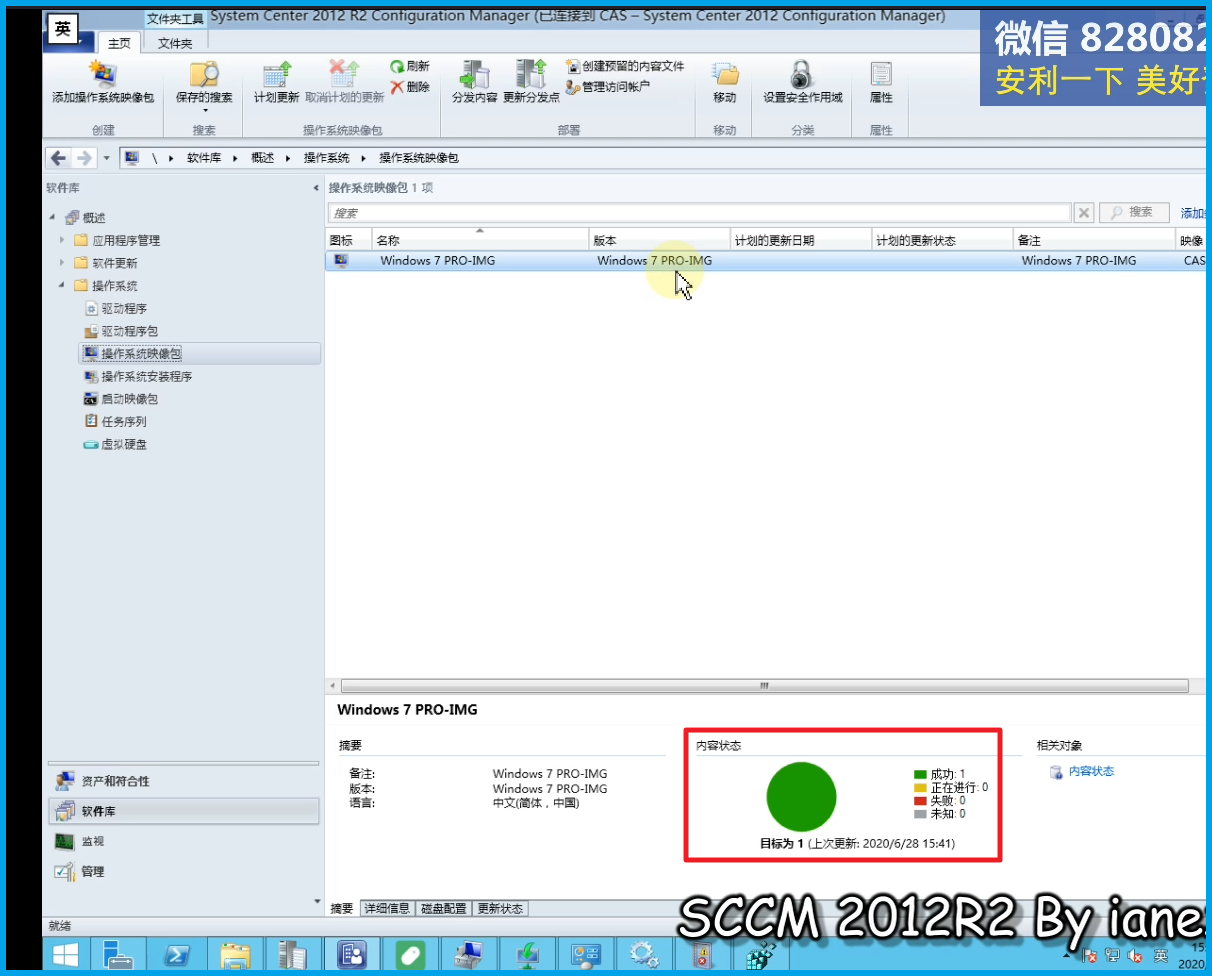Image resolution: width=1212 pixels, height=976 pixels.
Task: Click the navigation forward arrow
Action: [x=84, y=158]
